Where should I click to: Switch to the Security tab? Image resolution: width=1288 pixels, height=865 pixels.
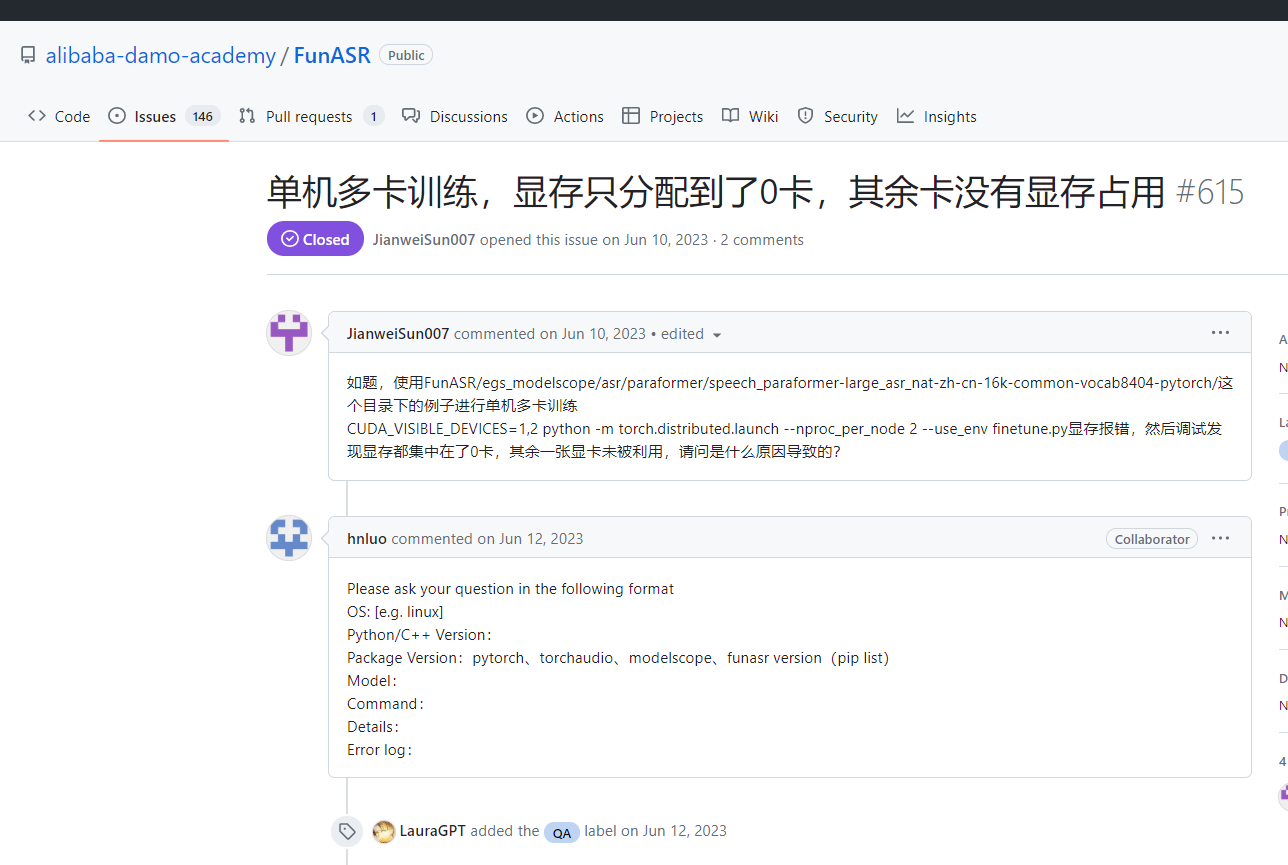coord(837,116)
